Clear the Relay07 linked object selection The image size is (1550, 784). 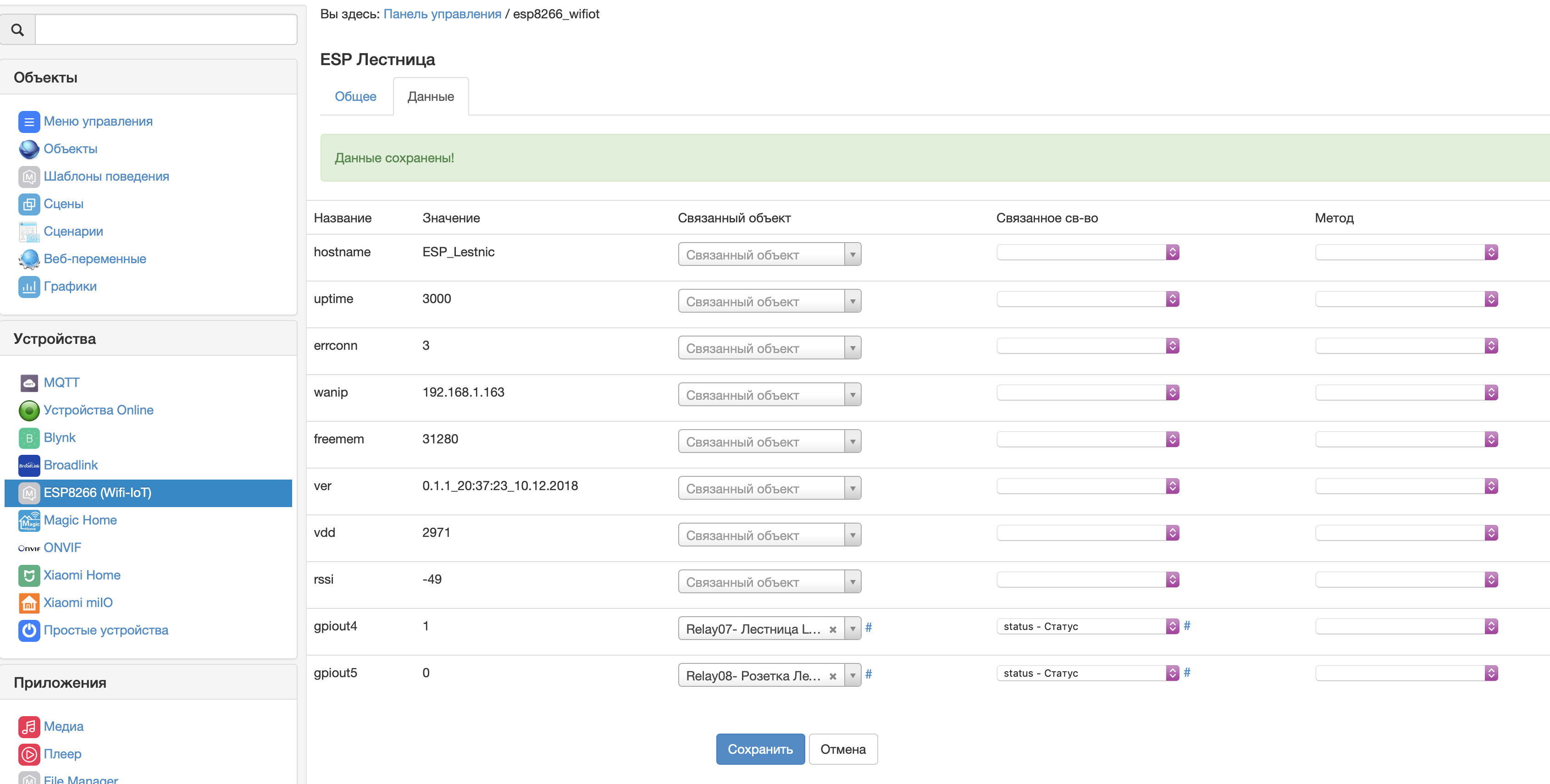pos(833,629)
